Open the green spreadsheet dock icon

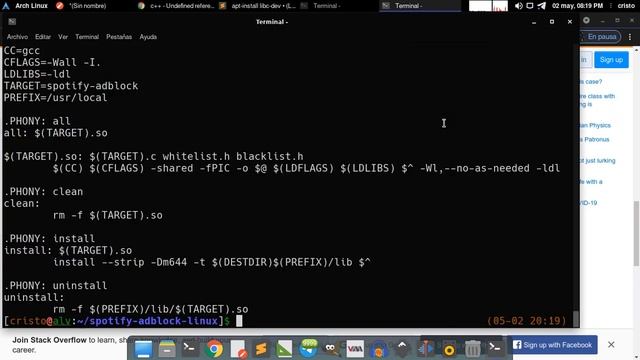(284, 349)
